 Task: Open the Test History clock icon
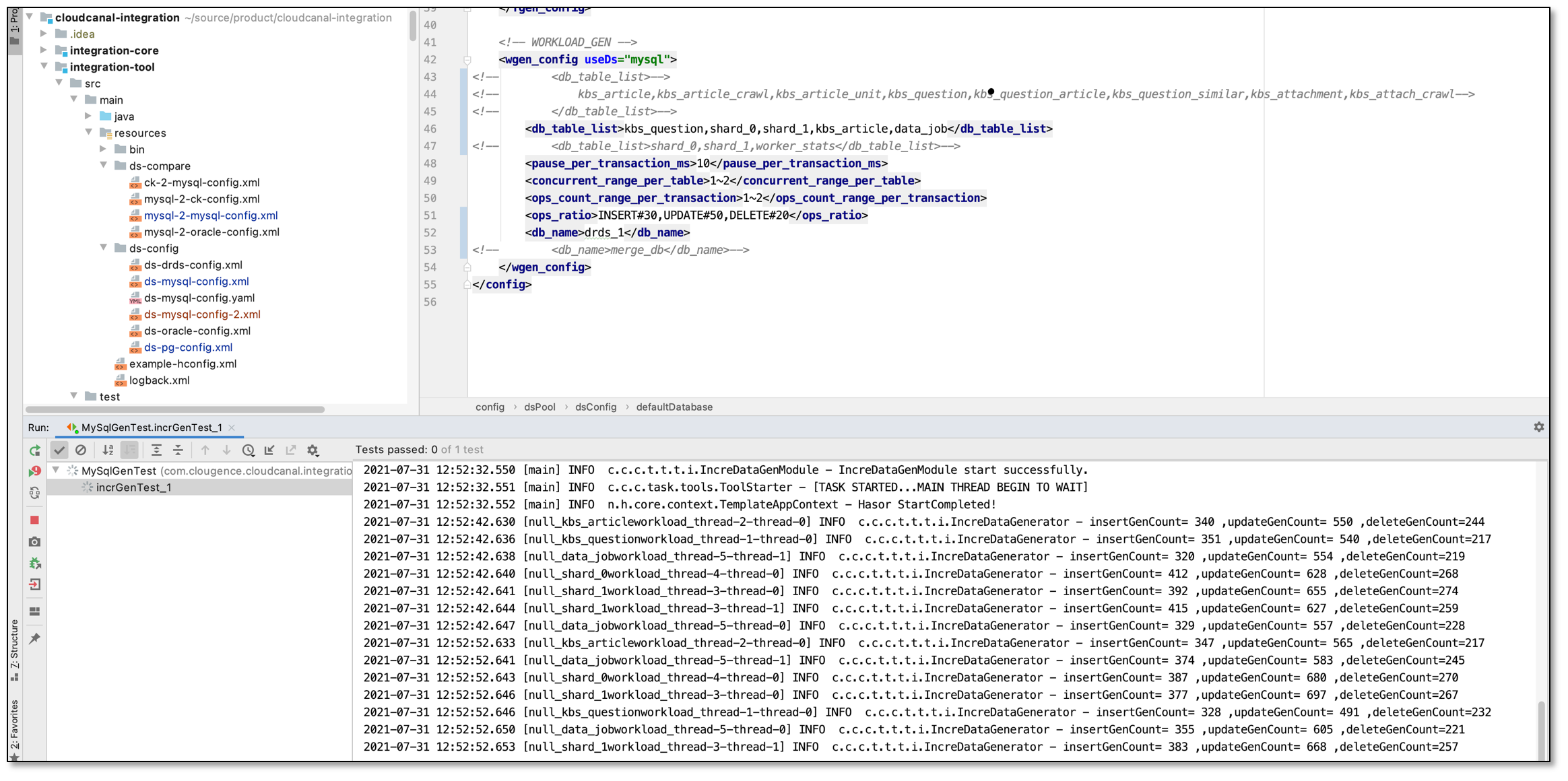(x=248, y=450)
